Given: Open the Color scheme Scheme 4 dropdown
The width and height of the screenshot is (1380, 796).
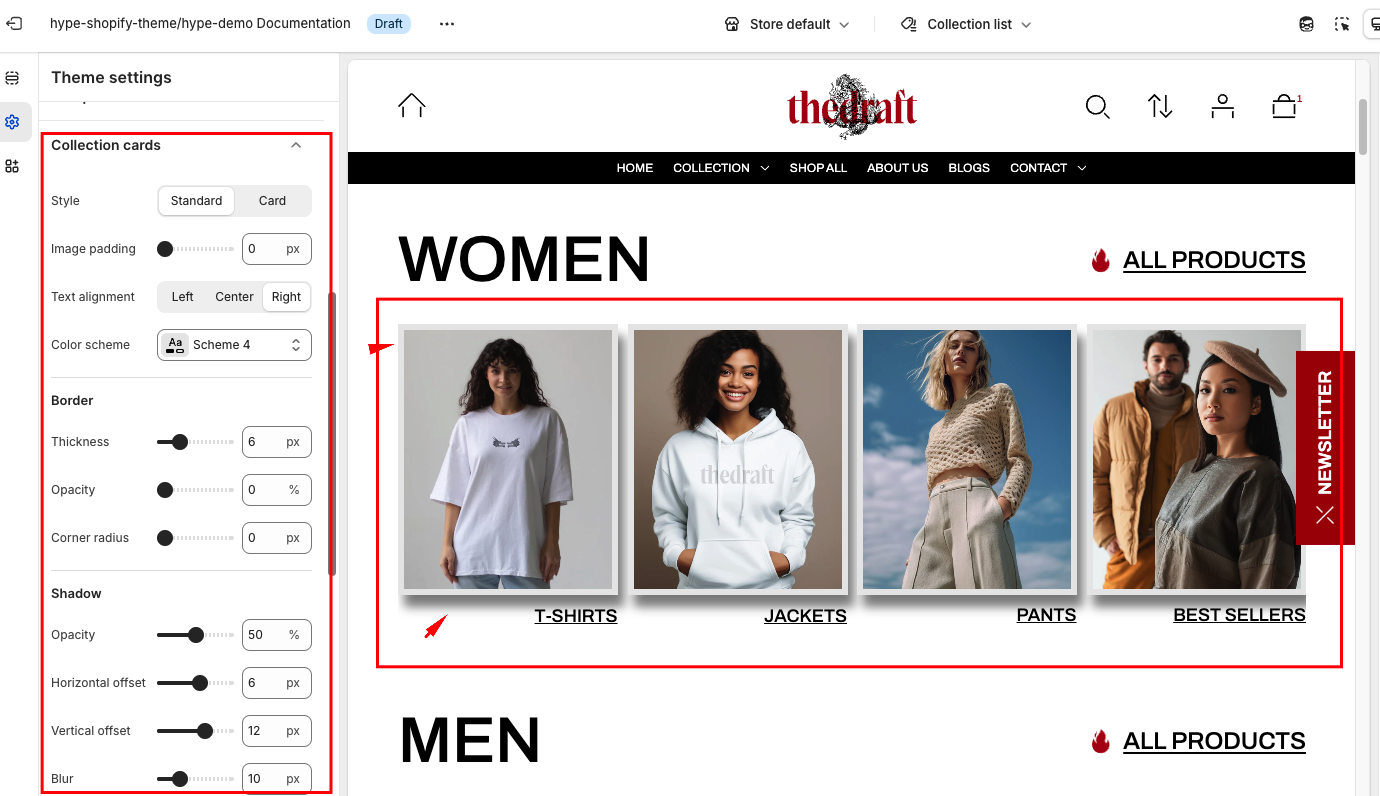Looking at the screenshot, I should coord(234,345).
